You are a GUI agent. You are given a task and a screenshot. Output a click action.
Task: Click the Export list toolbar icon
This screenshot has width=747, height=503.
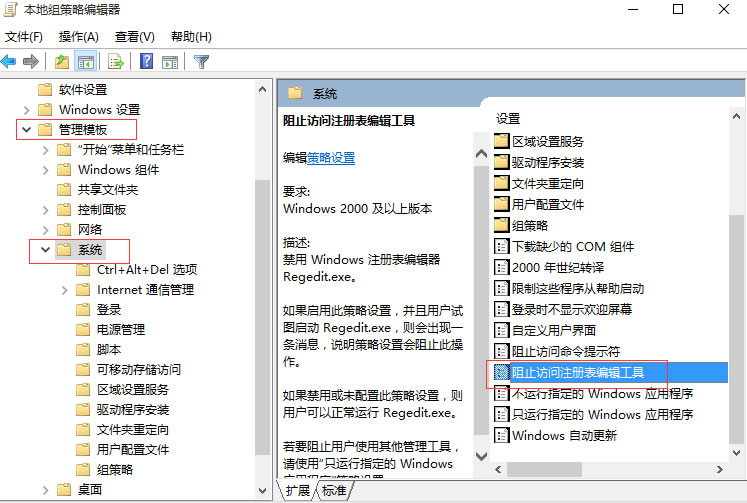point(115,62)
